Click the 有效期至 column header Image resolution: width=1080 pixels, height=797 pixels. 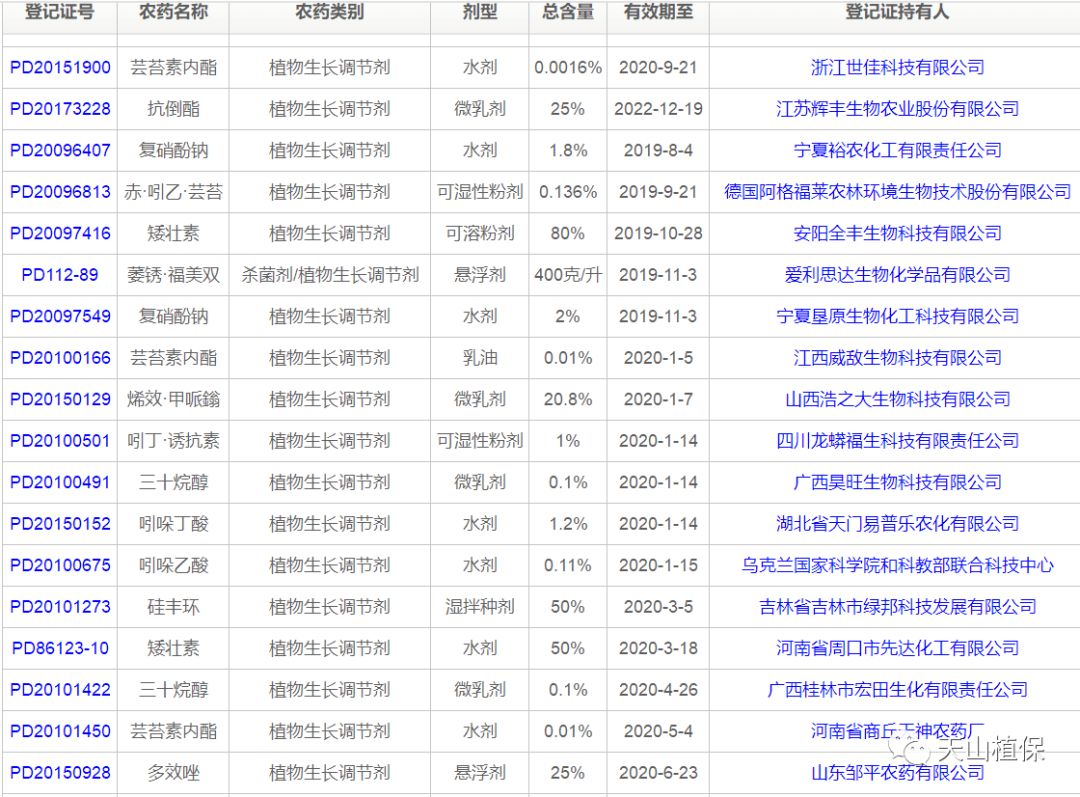pos(658,13)
